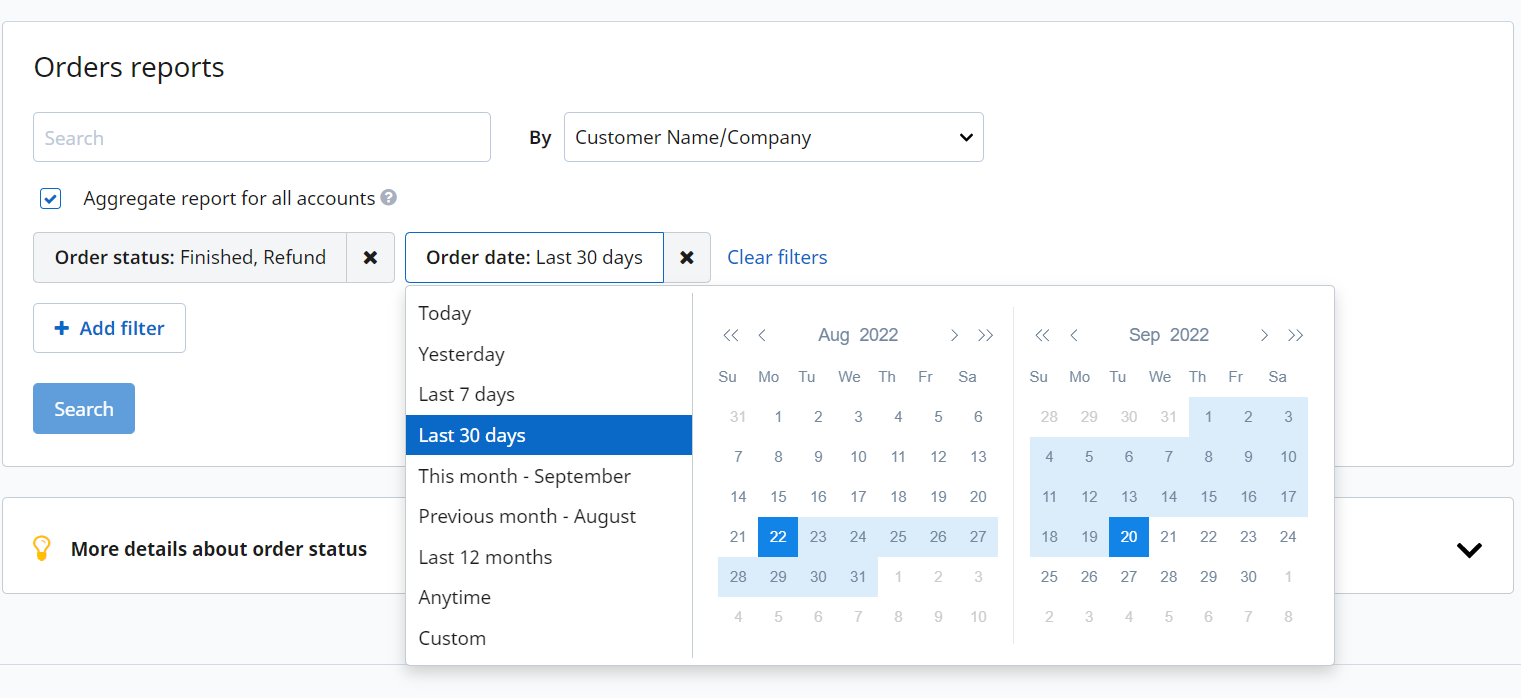The height and width of the screenshot is (698, 1521).
Task: Expand More details about order status
Action: tap(1469, 548)
